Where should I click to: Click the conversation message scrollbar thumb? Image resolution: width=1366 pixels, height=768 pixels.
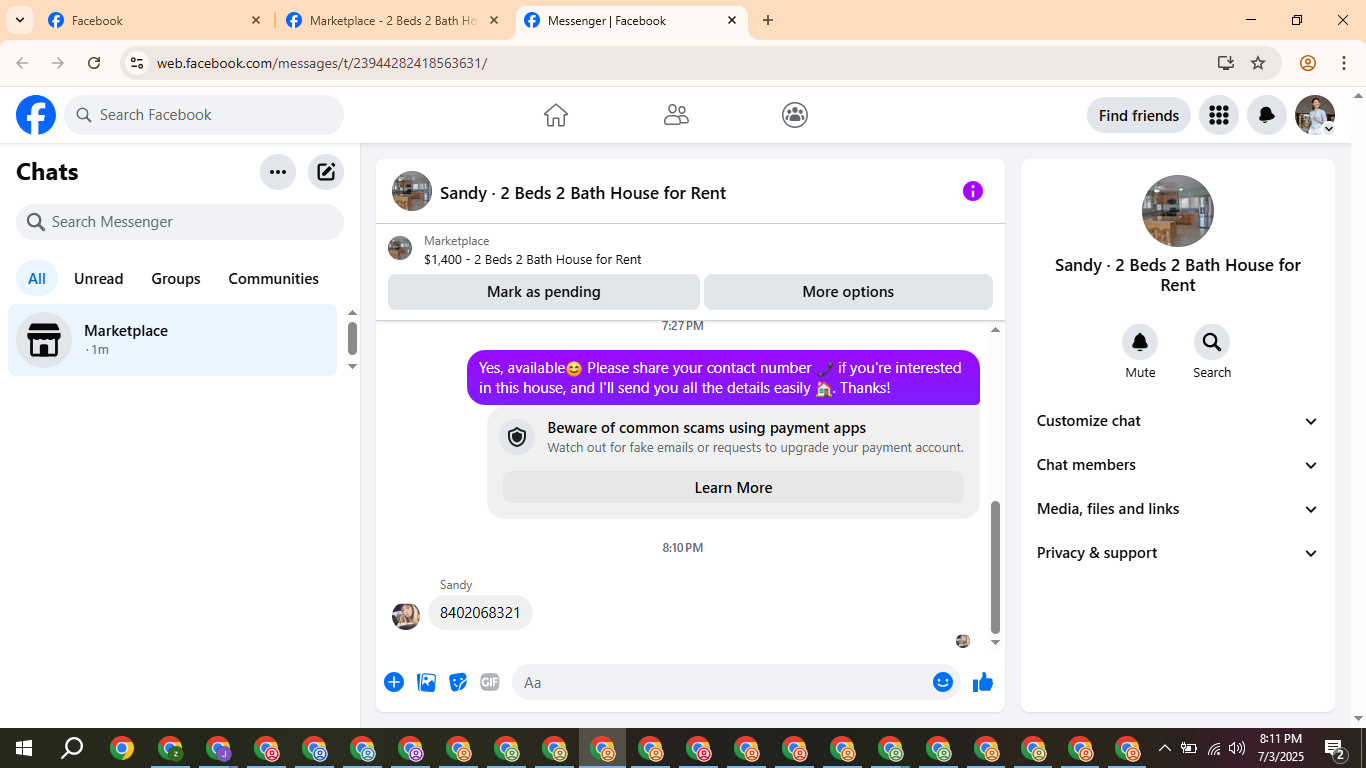(x=995, y=567)
